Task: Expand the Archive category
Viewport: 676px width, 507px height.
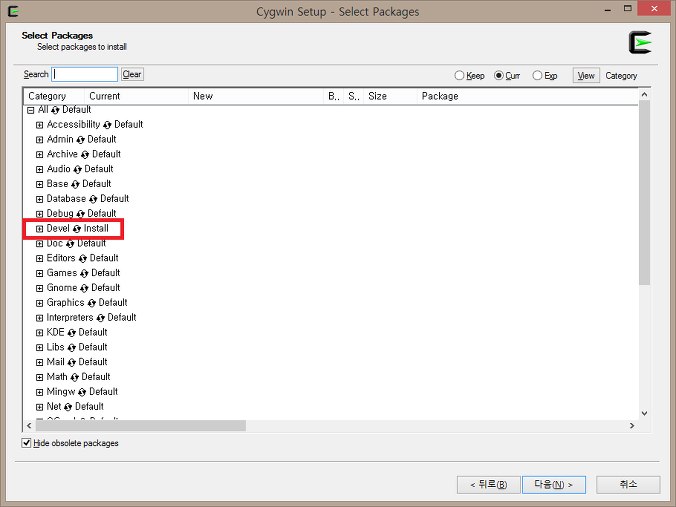Action: point(39,155)
